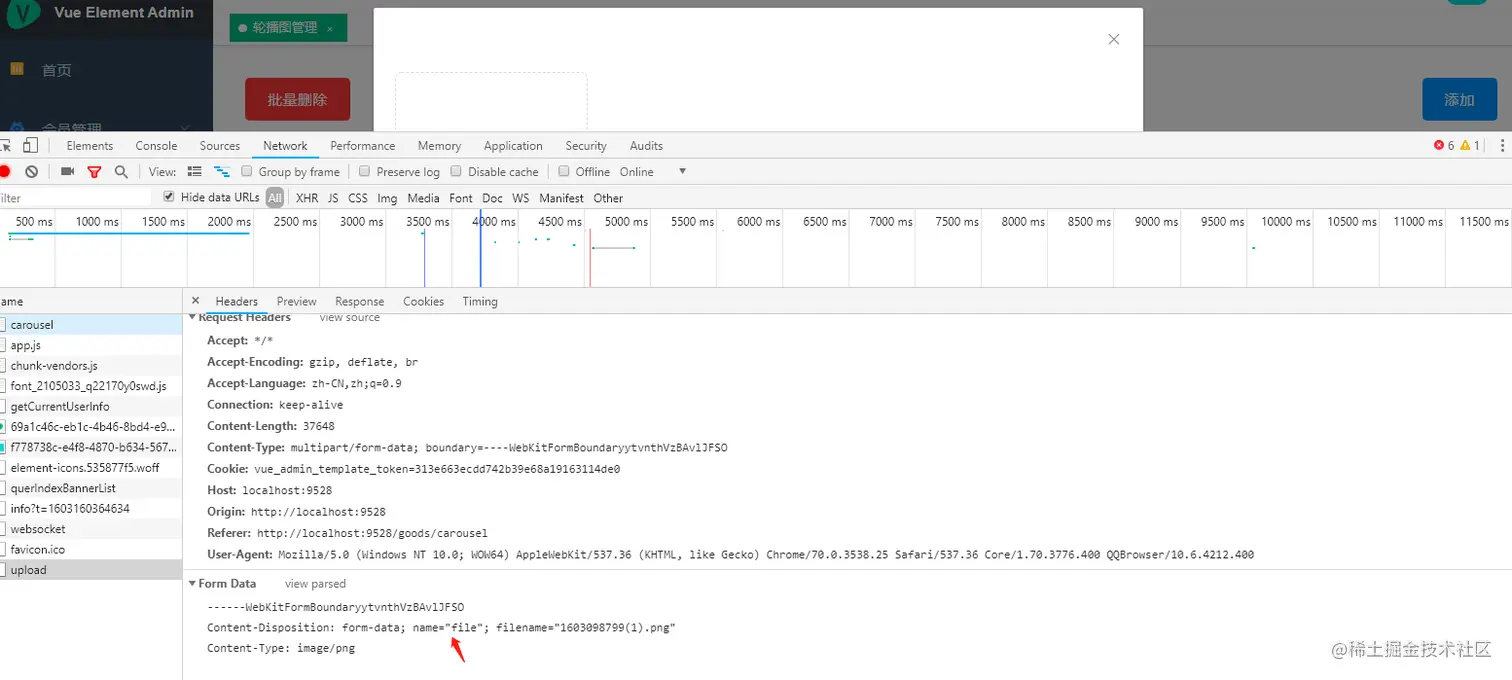
Task: Open the Console panel
Action: (156, 146)
